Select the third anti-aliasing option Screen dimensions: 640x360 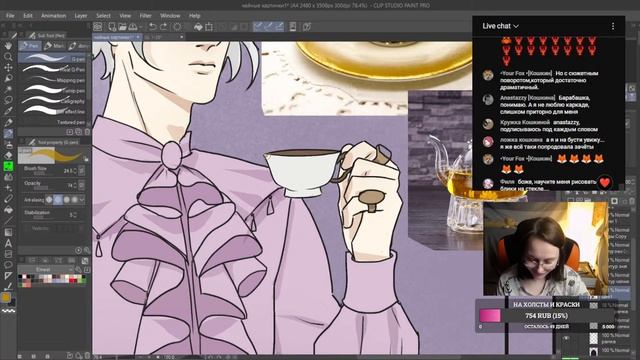tap(67, 200)
